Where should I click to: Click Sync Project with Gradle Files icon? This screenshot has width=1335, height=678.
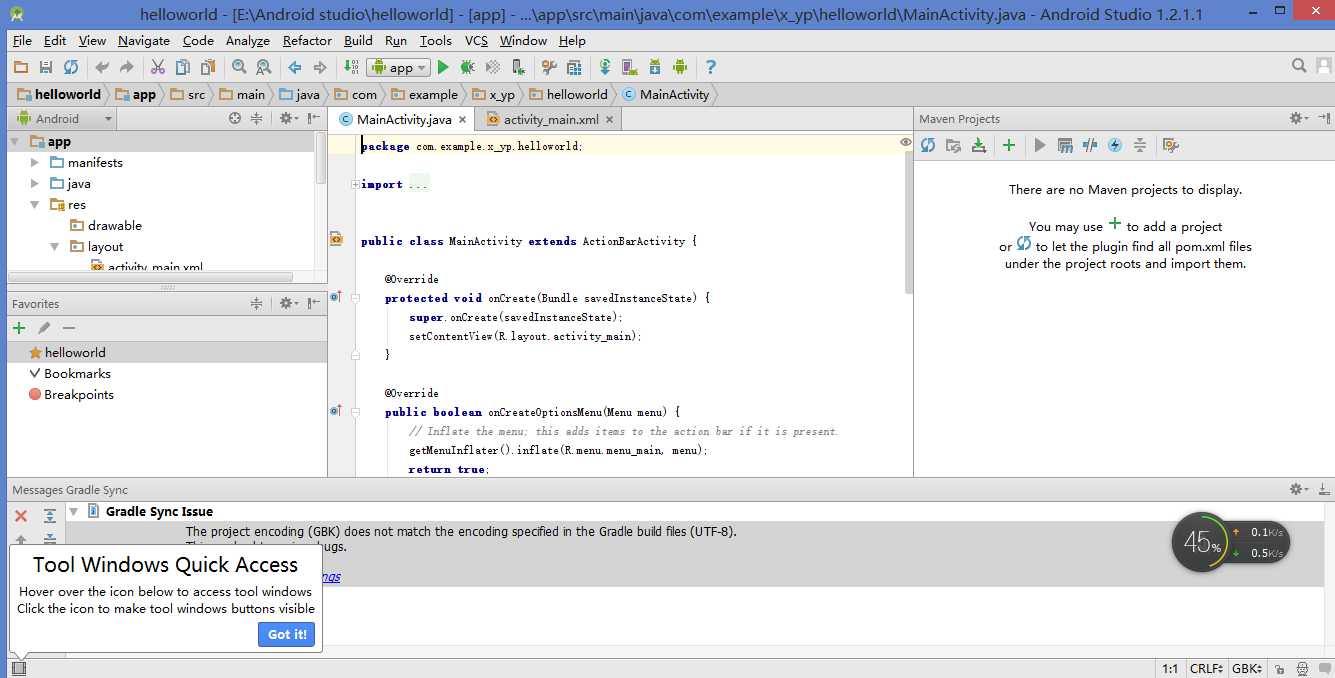605,67
